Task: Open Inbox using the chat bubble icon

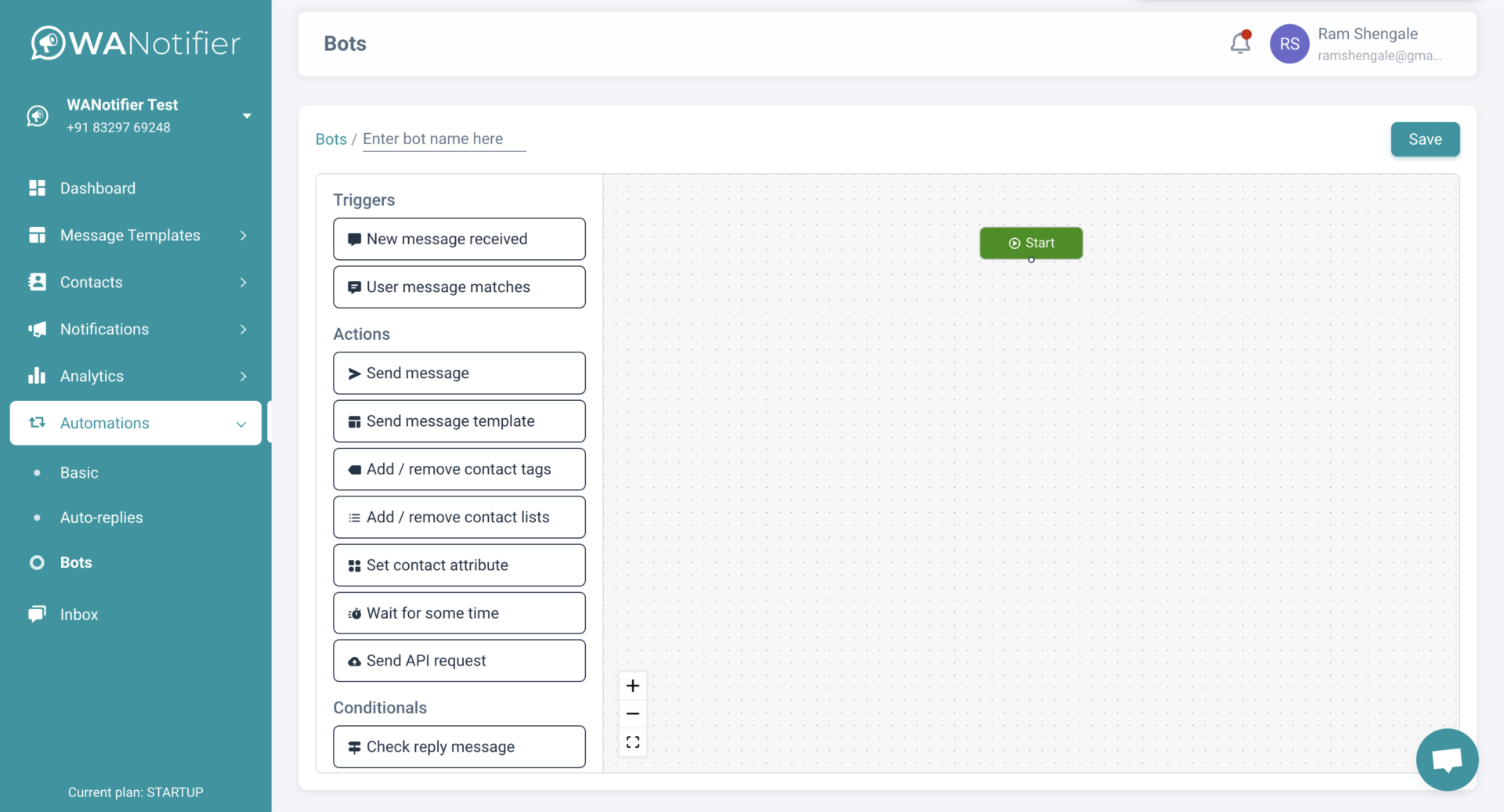Action: pos(37,614)
